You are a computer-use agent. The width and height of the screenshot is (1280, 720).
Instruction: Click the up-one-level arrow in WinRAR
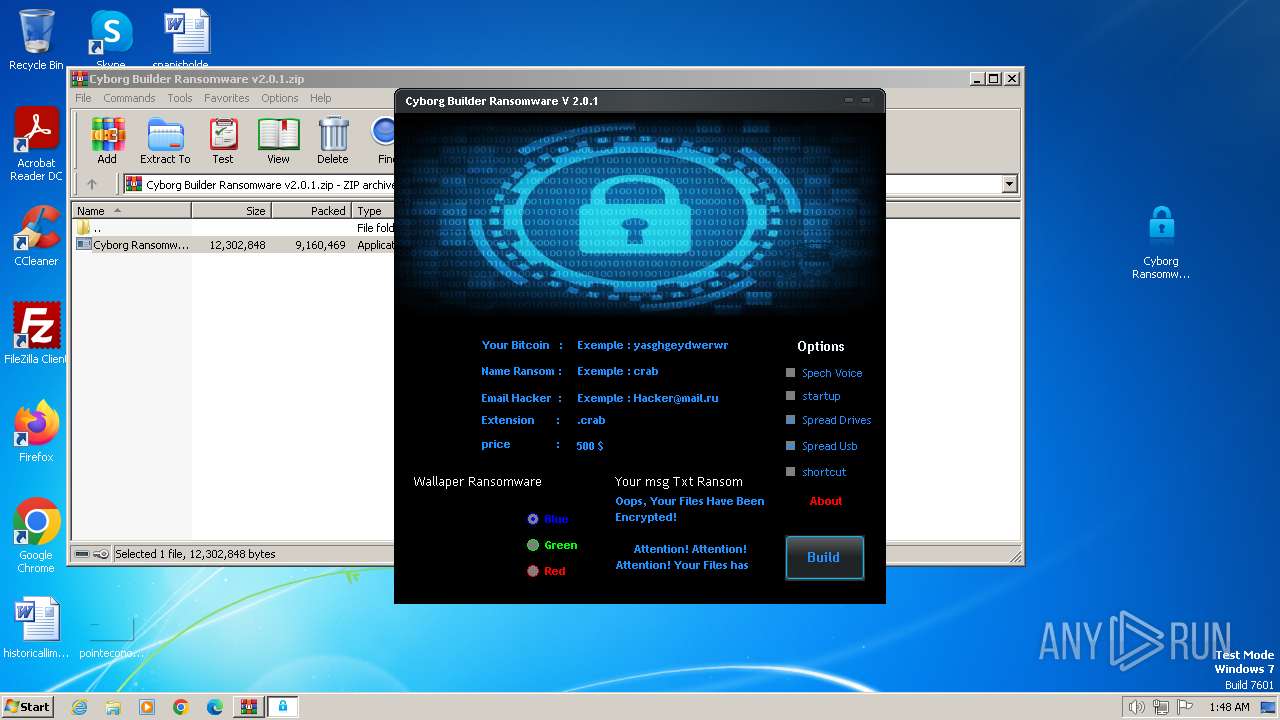[92, 184]
